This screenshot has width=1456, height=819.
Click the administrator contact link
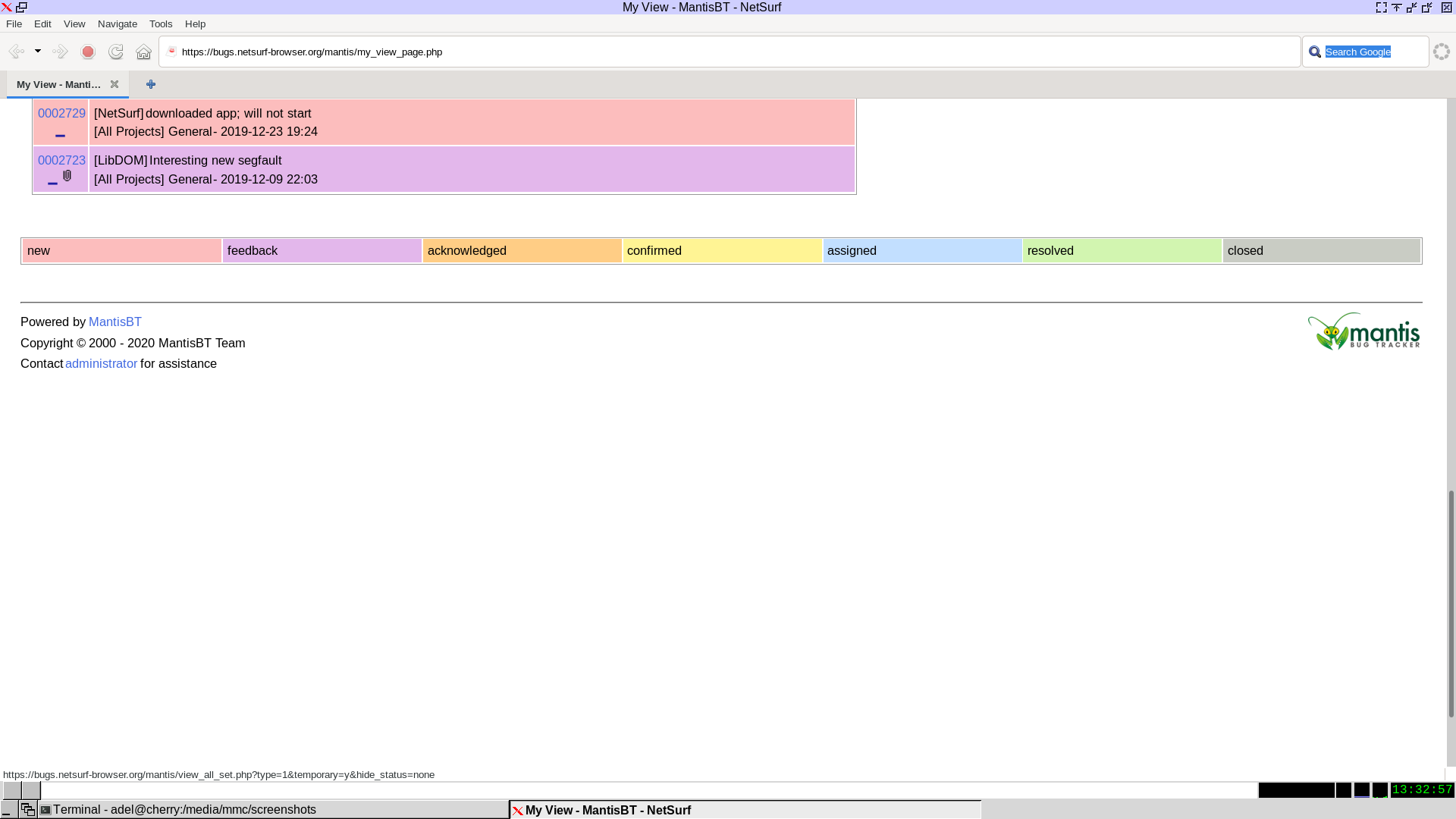[101, 363]
